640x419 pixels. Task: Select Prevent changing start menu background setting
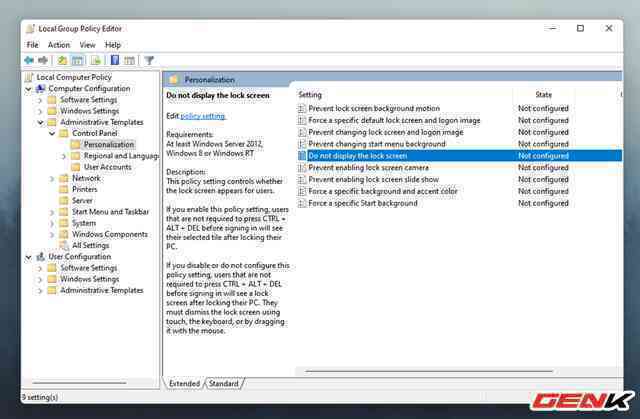377,144
